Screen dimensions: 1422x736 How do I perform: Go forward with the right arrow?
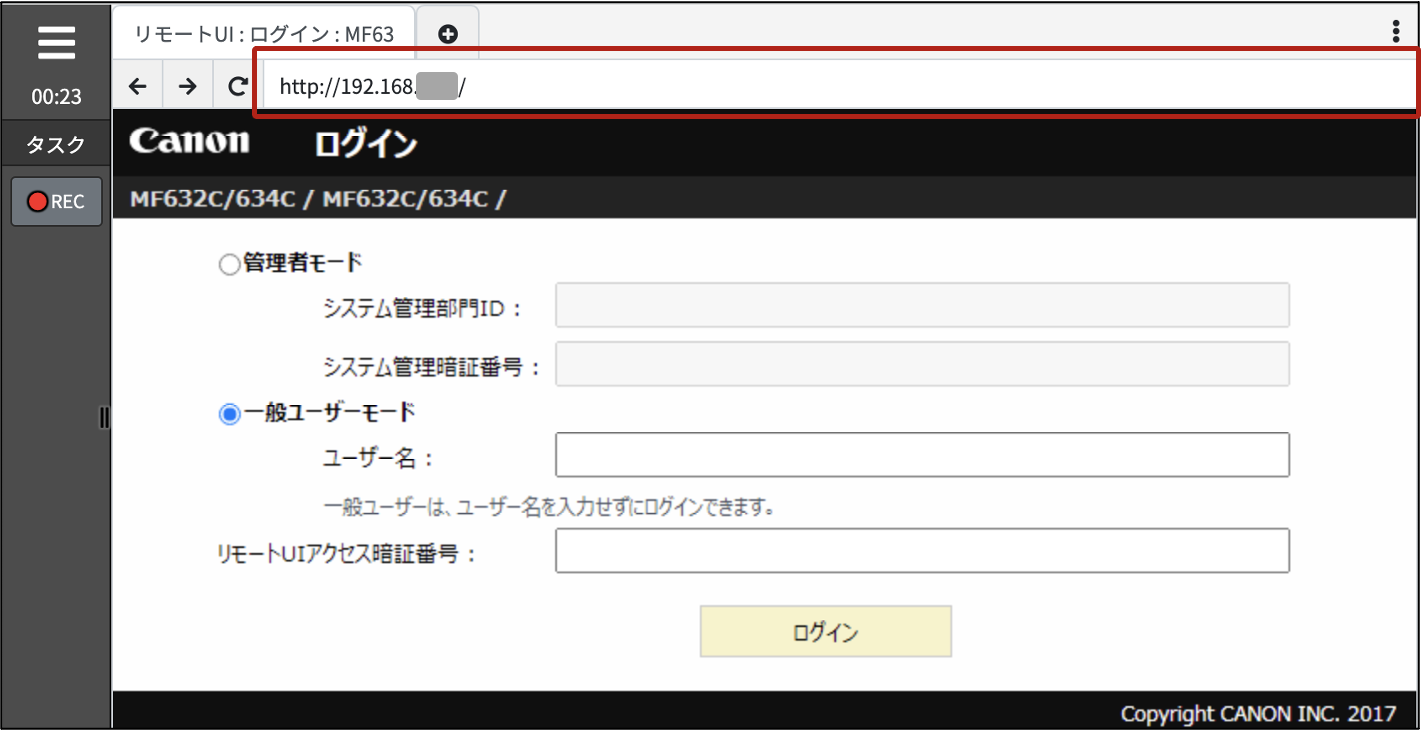(187, 86)
